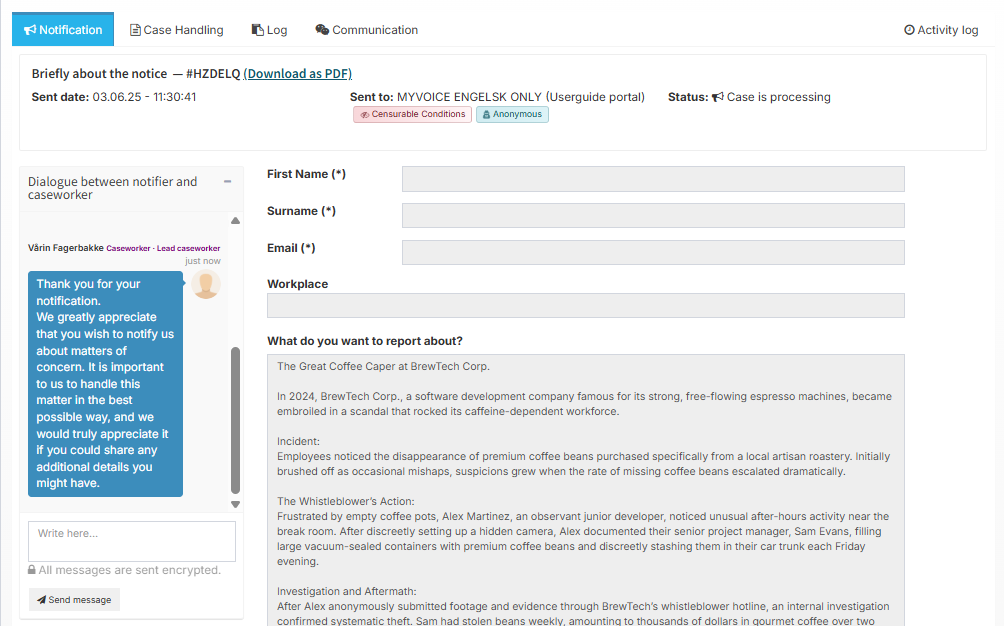Screen dimensions: 1004x626
Task: Focus the 'Write here...' message box
Action: click(132, 541)
